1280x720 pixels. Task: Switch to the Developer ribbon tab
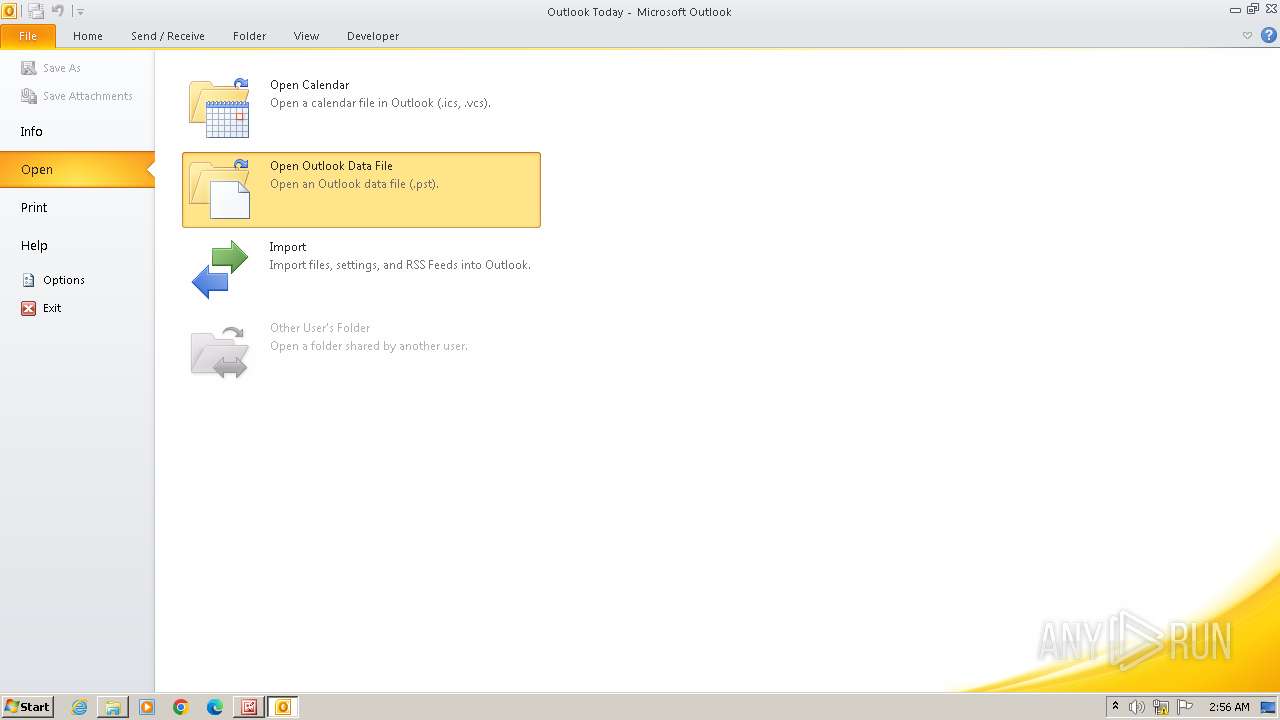pyautogui.click(x=373, y=36)
